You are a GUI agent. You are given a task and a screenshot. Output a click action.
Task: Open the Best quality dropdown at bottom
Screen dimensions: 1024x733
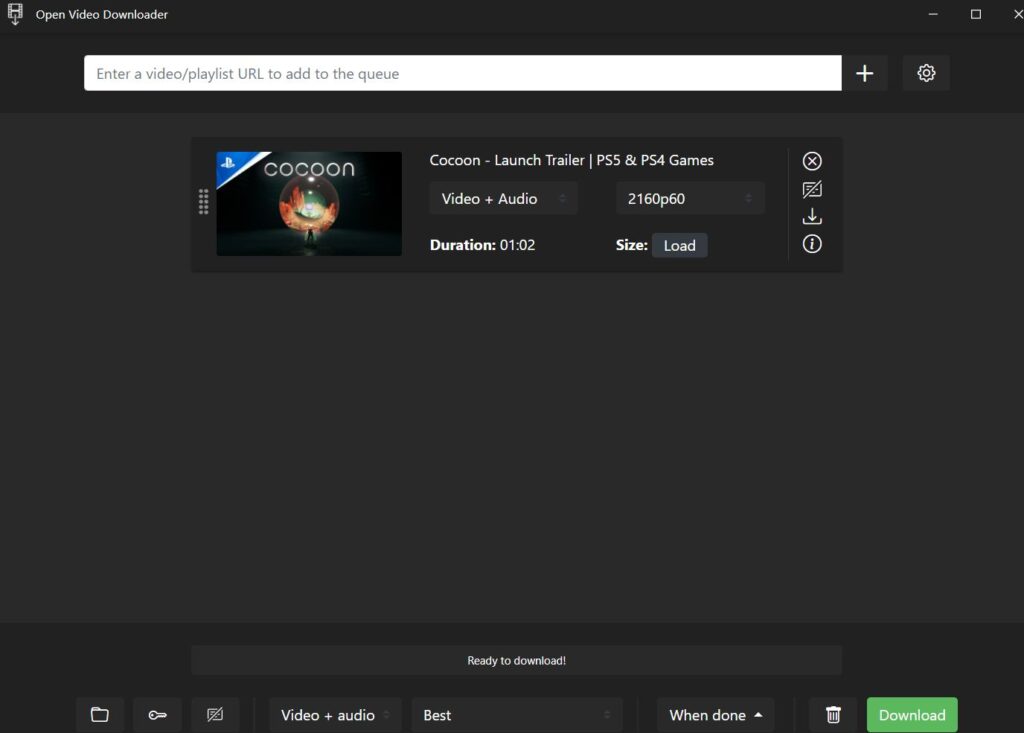[516, 714]
